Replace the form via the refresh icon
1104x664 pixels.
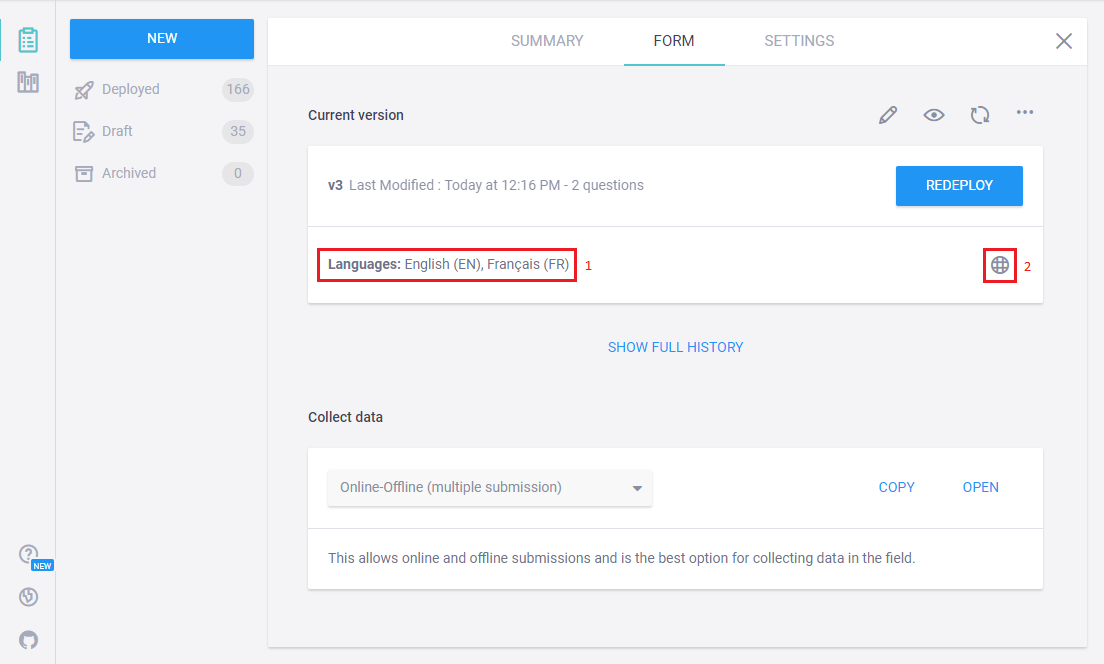click(x=980, y=114)
